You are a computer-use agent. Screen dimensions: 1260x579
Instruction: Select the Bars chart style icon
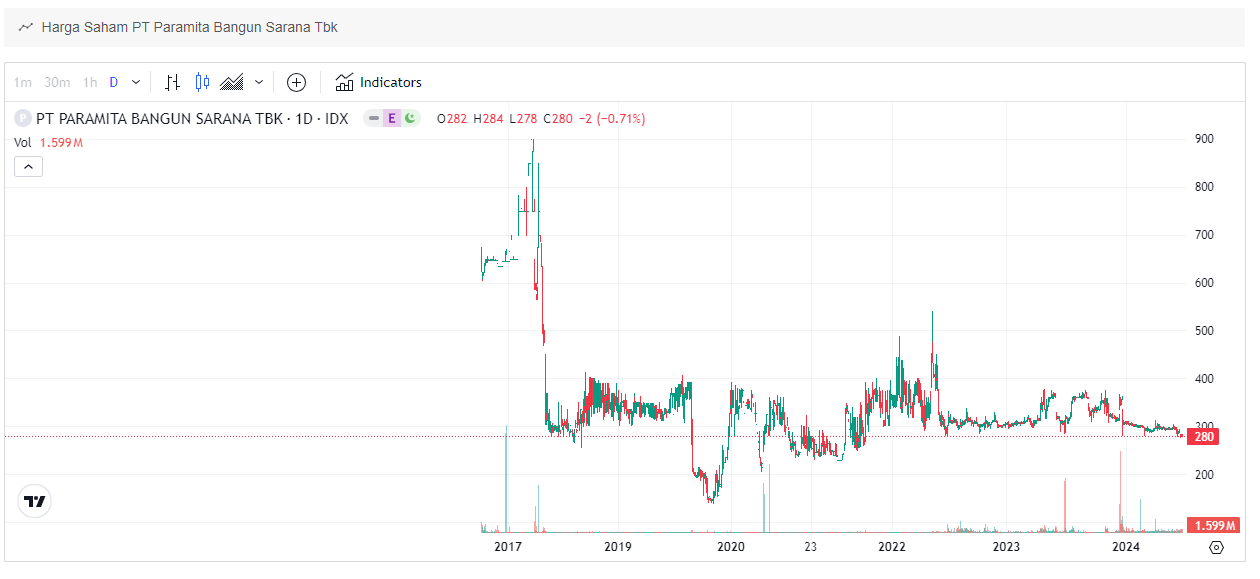point(172,82)
